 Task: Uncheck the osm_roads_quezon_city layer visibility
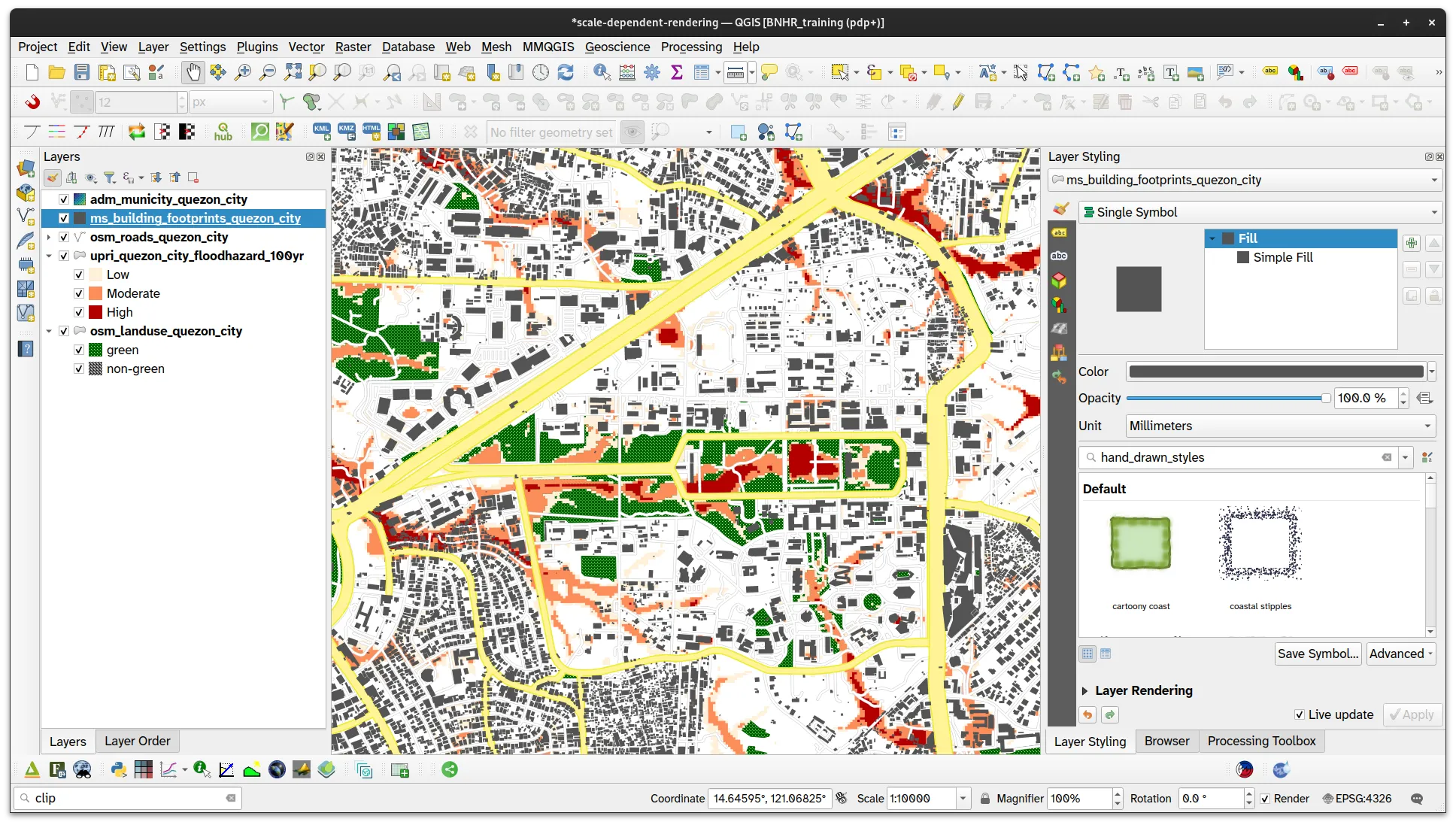[x=64, y=237]
